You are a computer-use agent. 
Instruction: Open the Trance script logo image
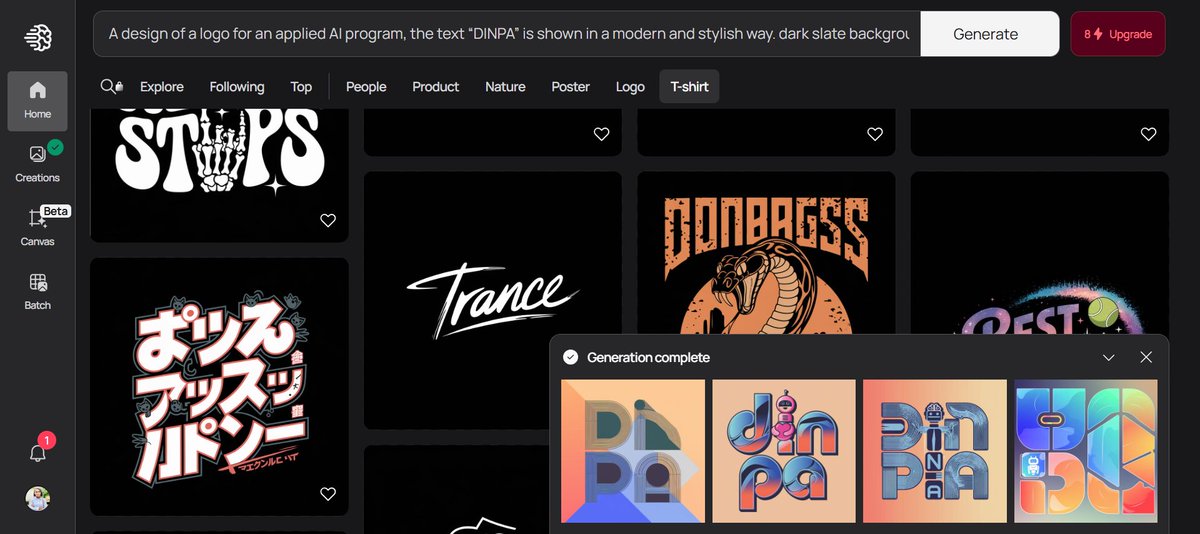tap(493, 300)
